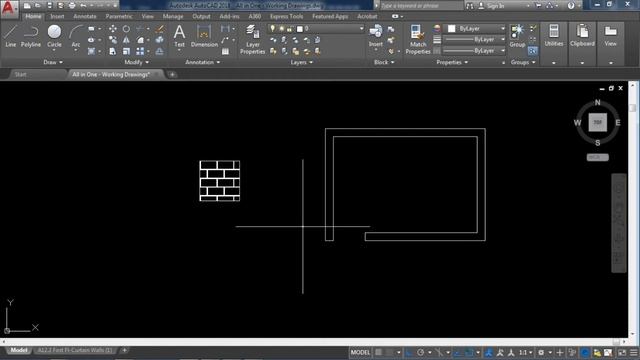
Task: Open the rectangular Array tool
Action: coord(140,51)
